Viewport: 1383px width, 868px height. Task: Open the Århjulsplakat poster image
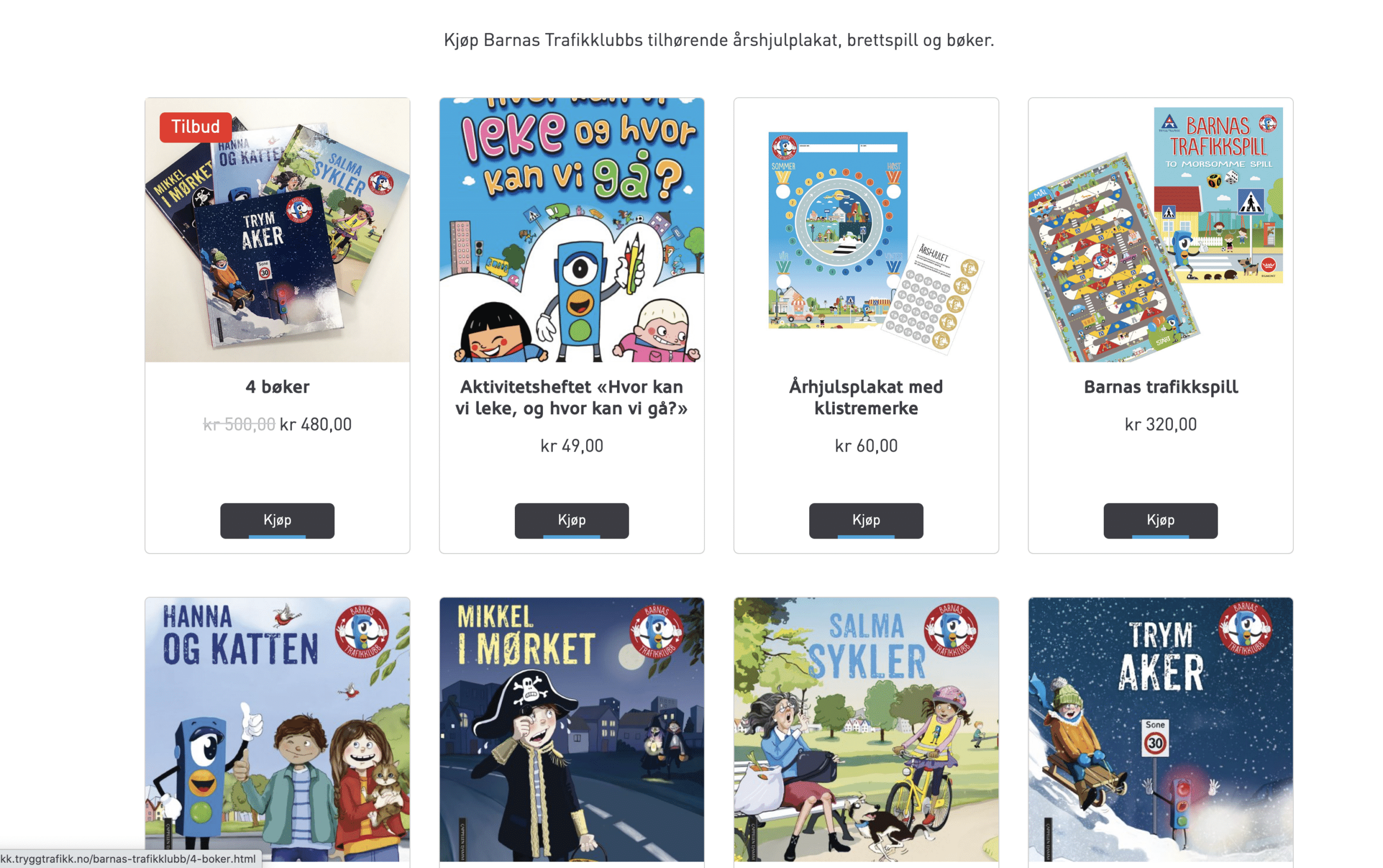(x=866, y=230)
